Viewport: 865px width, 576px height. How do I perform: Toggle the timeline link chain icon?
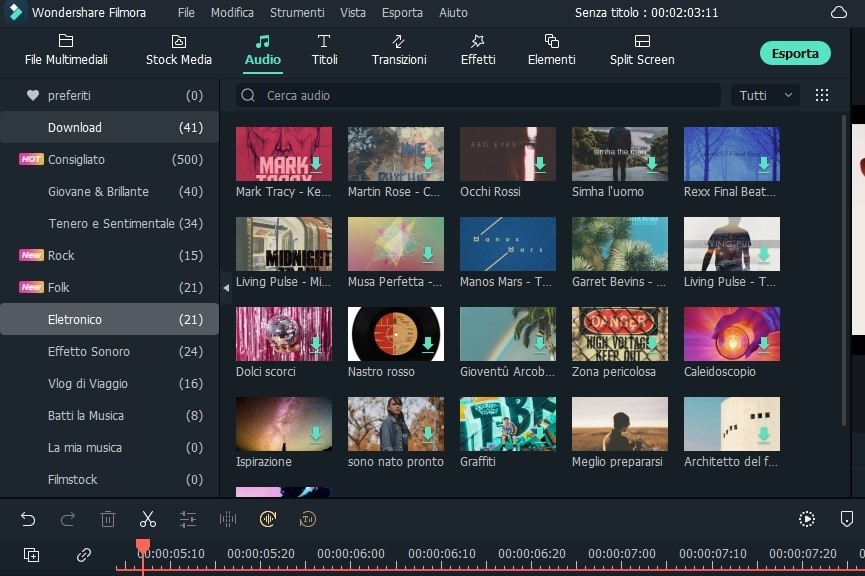(84, 555)
